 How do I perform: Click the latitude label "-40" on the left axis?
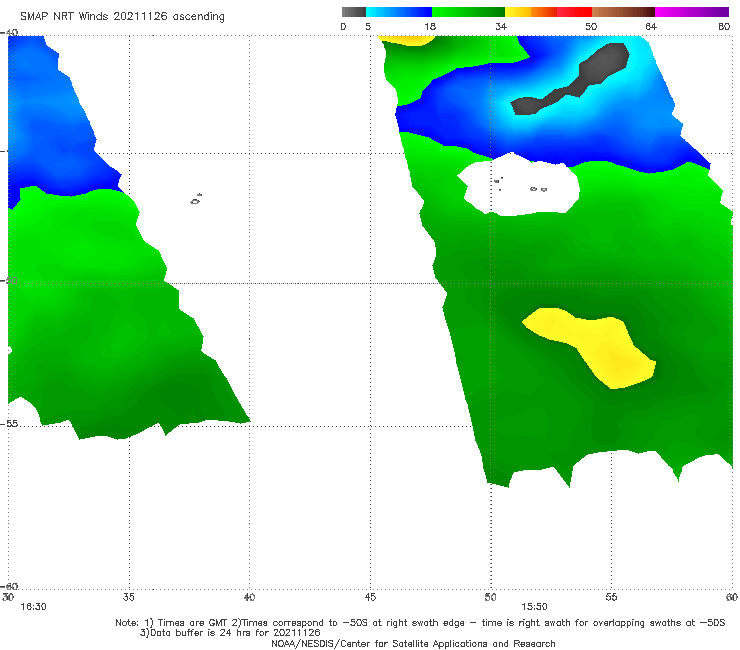(9, 32)
